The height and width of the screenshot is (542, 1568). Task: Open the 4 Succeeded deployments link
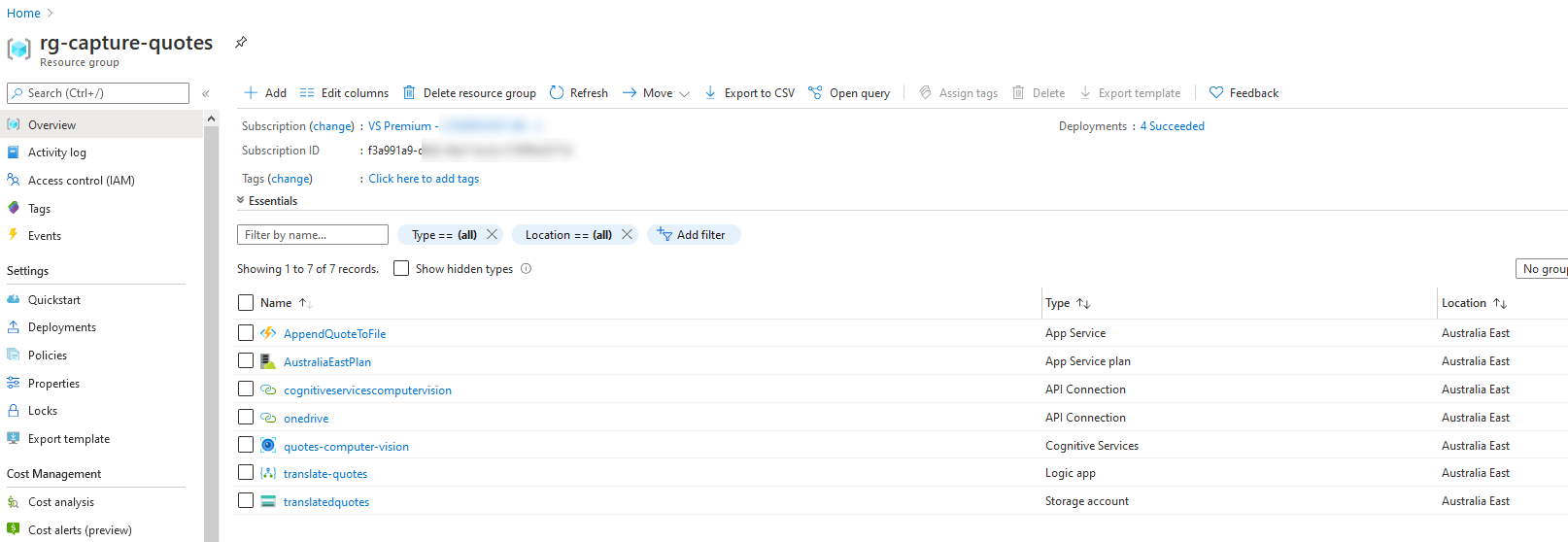pos(1172,126)
